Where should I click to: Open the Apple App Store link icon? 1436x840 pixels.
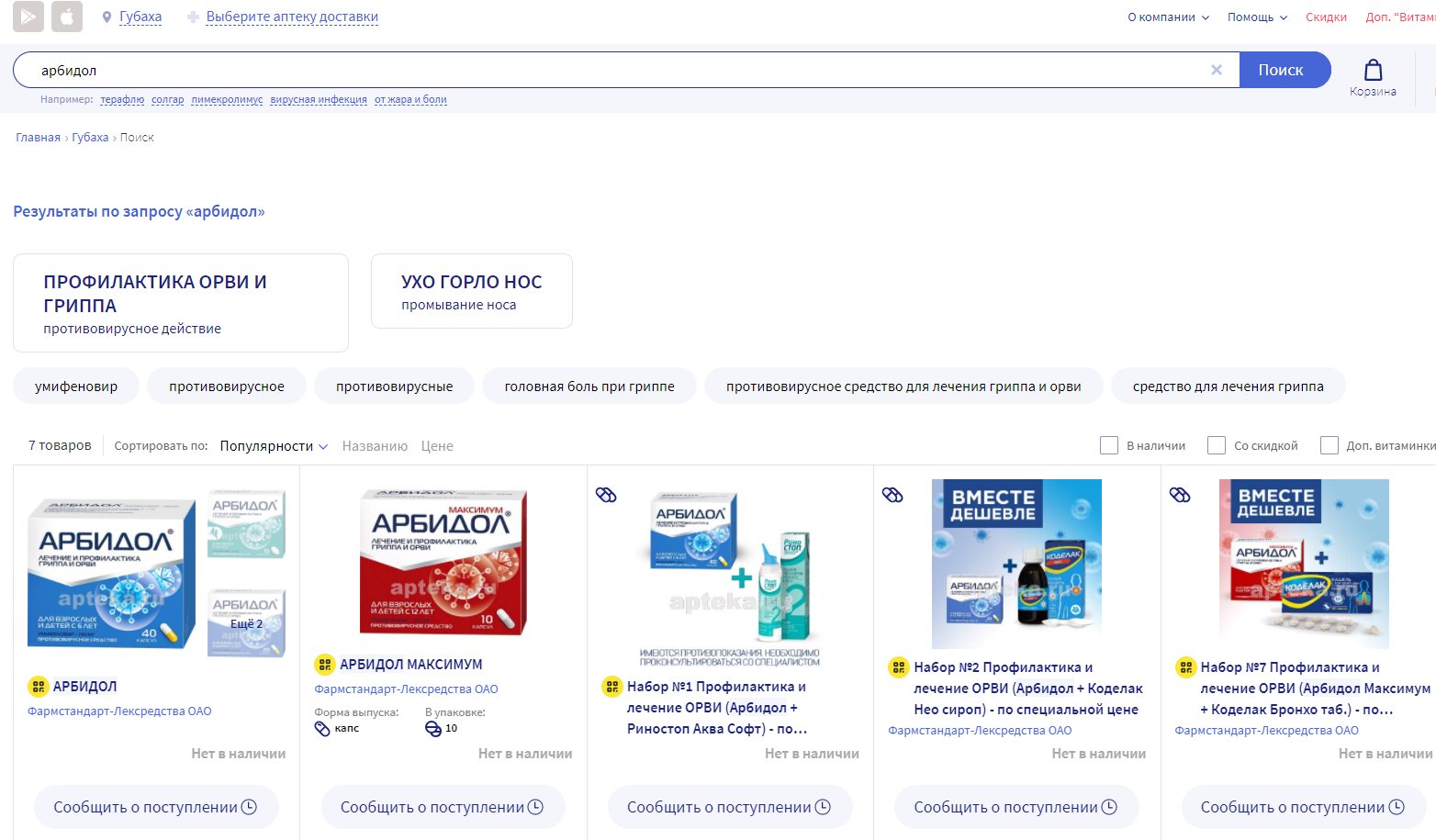(67, 17)
